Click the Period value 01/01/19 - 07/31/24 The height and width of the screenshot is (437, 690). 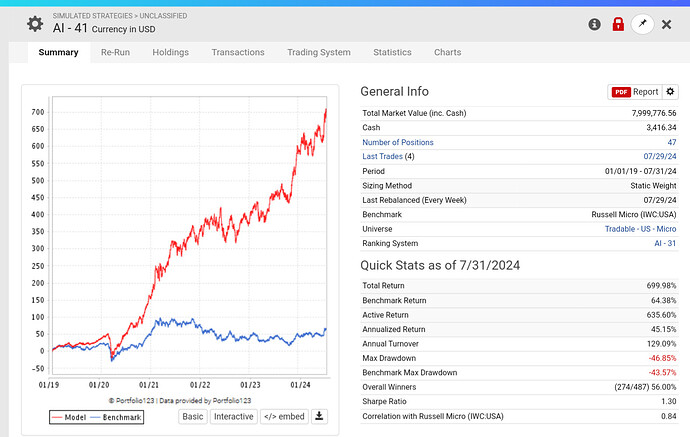[x=641, y=171]
